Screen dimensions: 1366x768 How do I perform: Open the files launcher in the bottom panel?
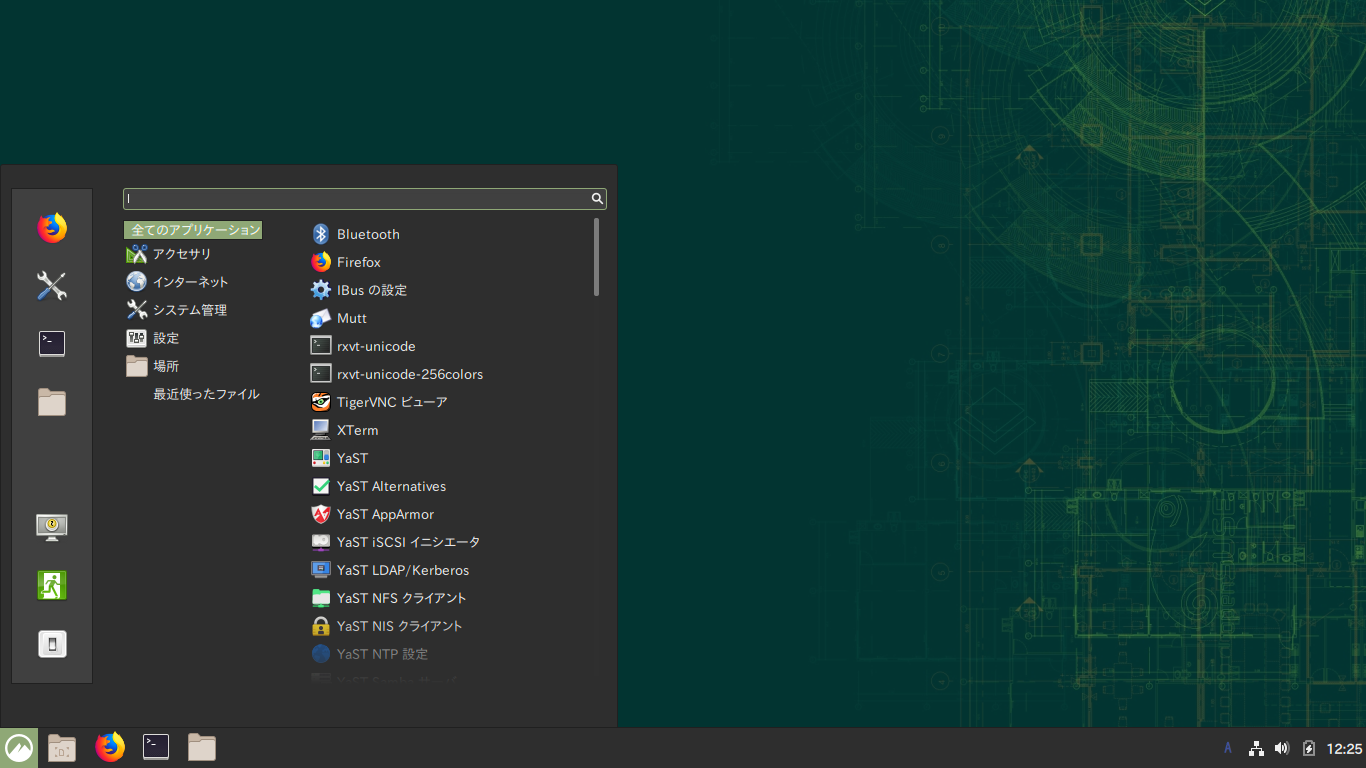coord(202,747)
